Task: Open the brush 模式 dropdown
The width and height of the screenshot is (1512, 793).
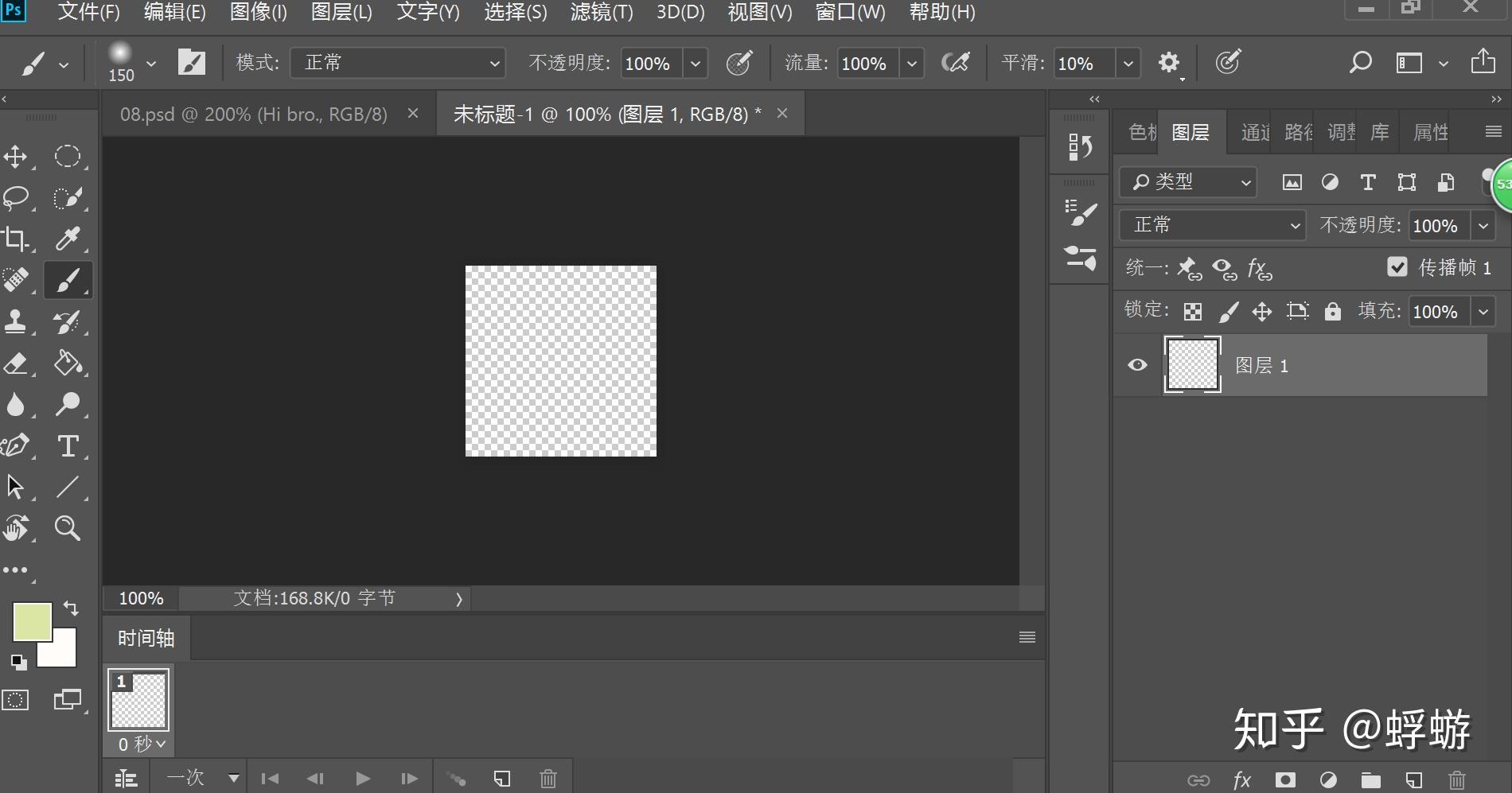Action: coord(398,63)
